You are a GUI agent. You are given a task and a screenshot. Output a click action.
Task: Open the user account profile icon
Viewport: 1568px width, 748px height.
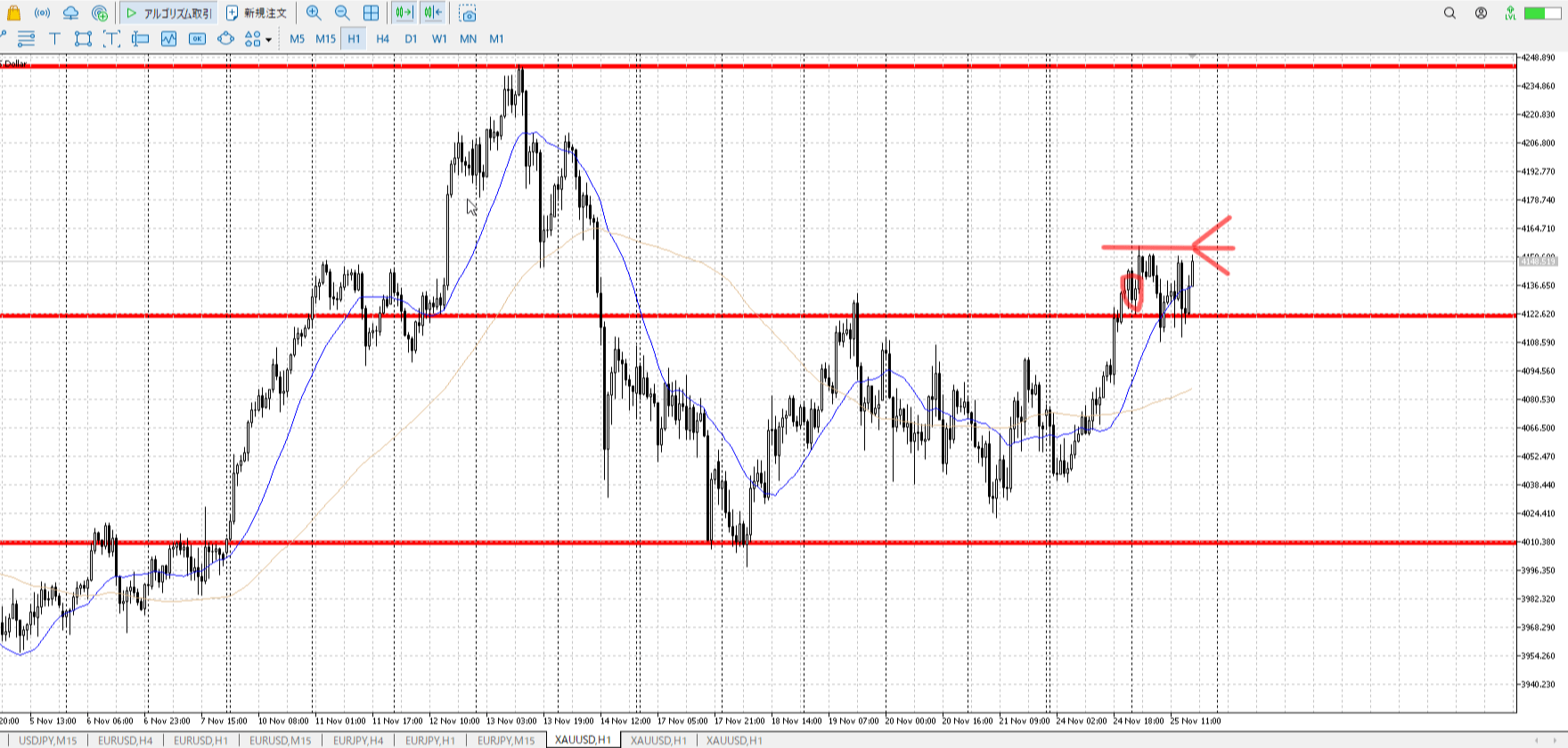[1481, 12]
